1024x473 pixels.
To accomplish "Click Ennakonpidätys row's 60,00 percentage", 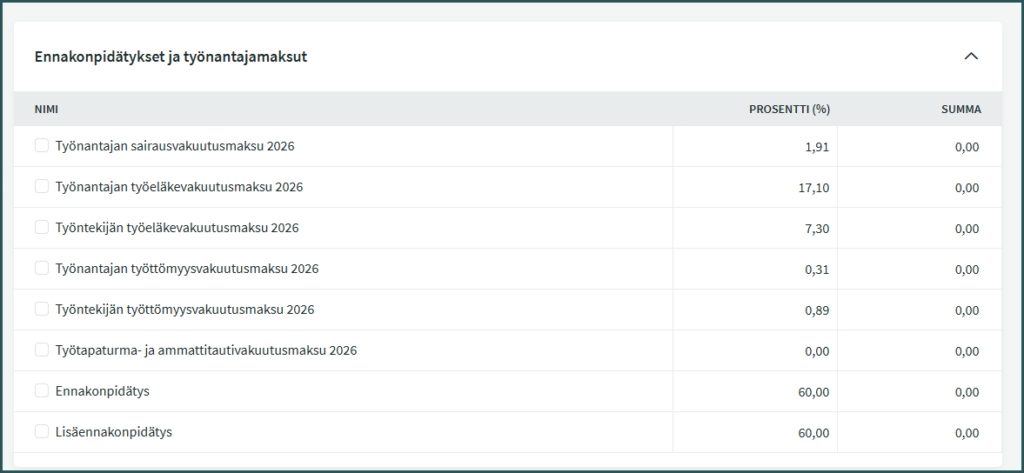I will tap(813, 392).
